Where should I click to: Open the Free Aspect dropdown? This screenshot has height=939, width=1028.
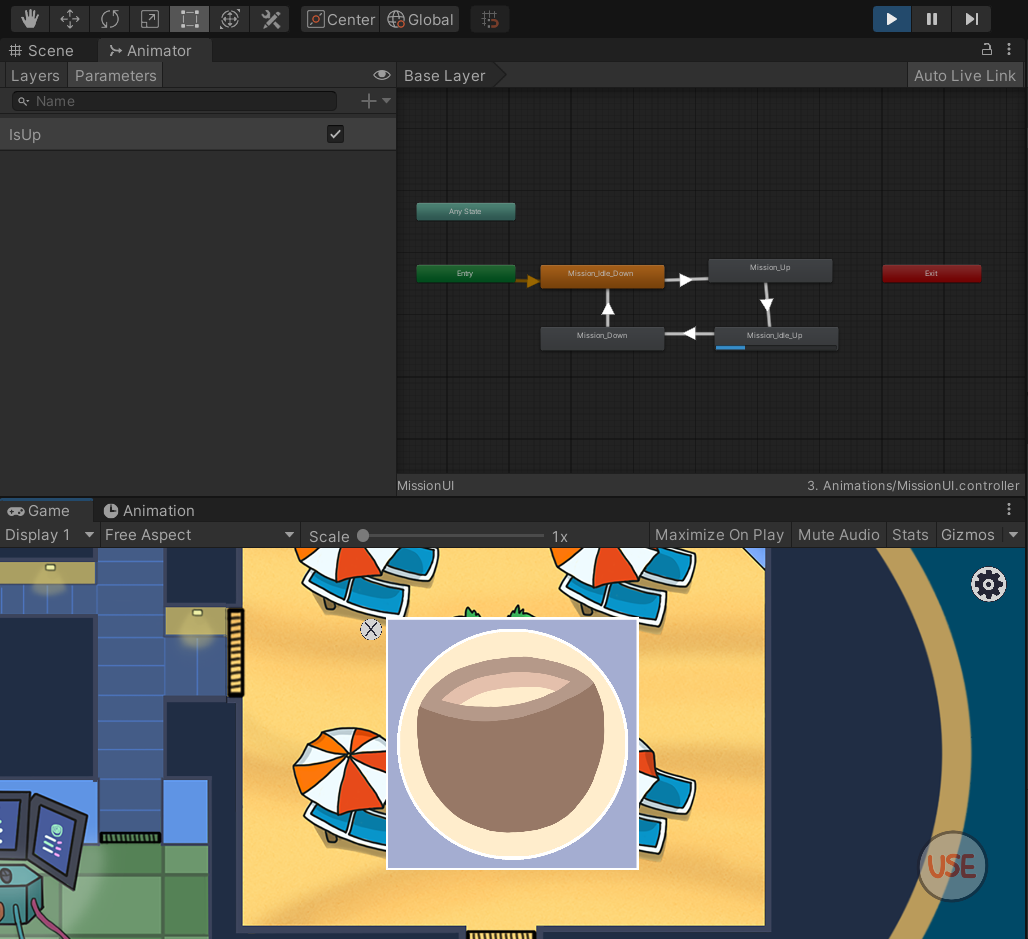pyautogui.click(x=199, y=535)
